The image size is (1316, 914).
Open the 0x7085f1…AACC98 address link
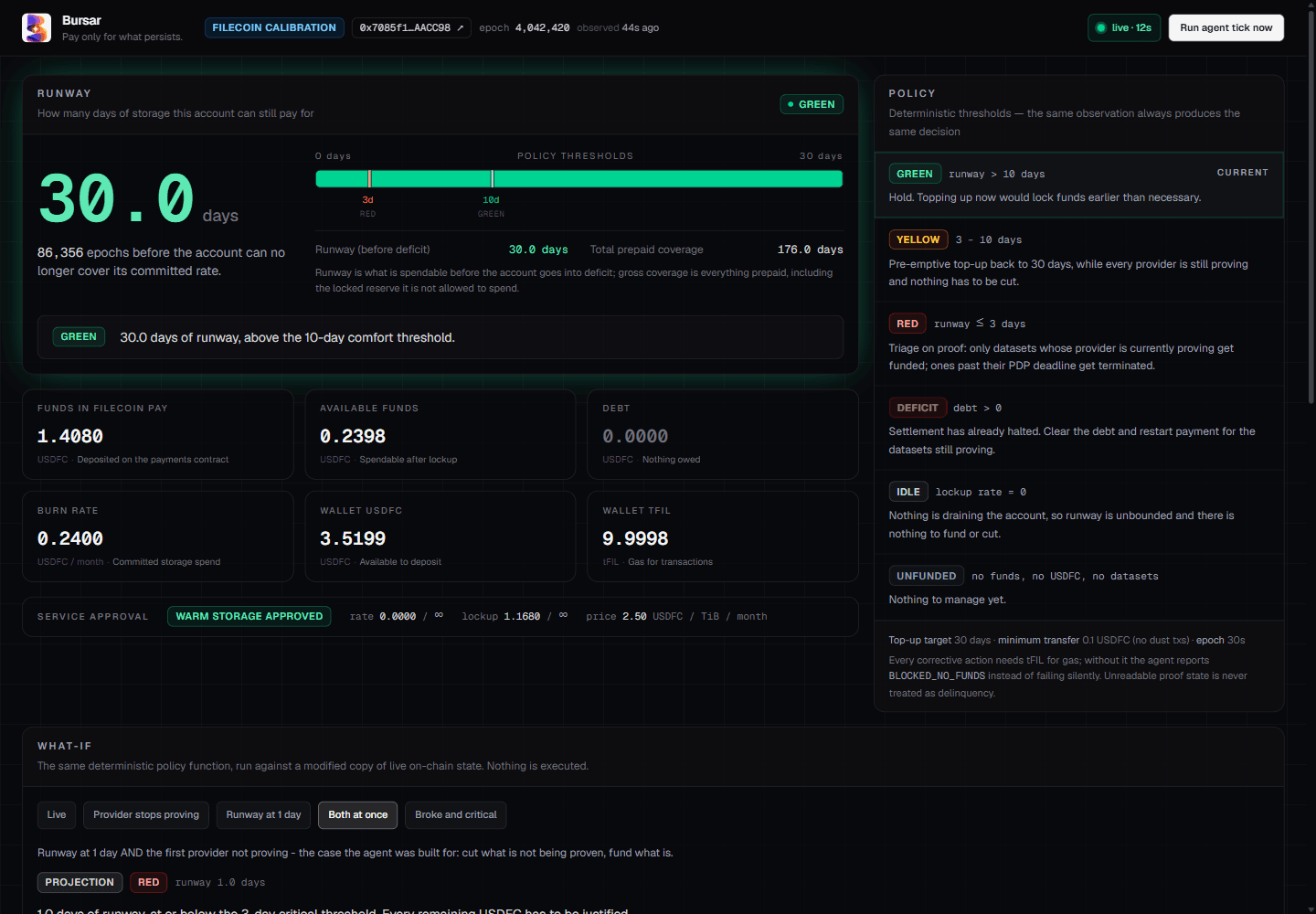[x=411, y=27]
